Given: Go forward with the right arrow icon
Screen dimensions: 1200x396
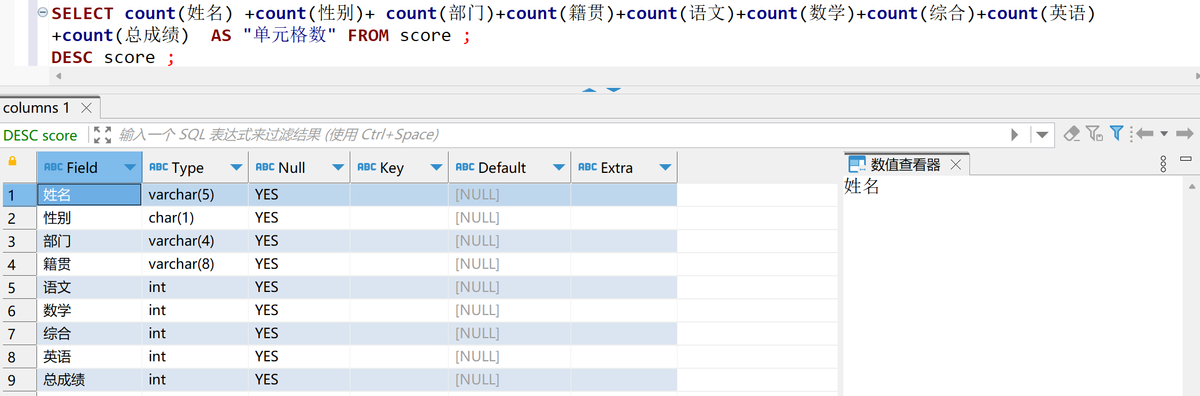Looking at the screenshot, I should pos(1185,133).
